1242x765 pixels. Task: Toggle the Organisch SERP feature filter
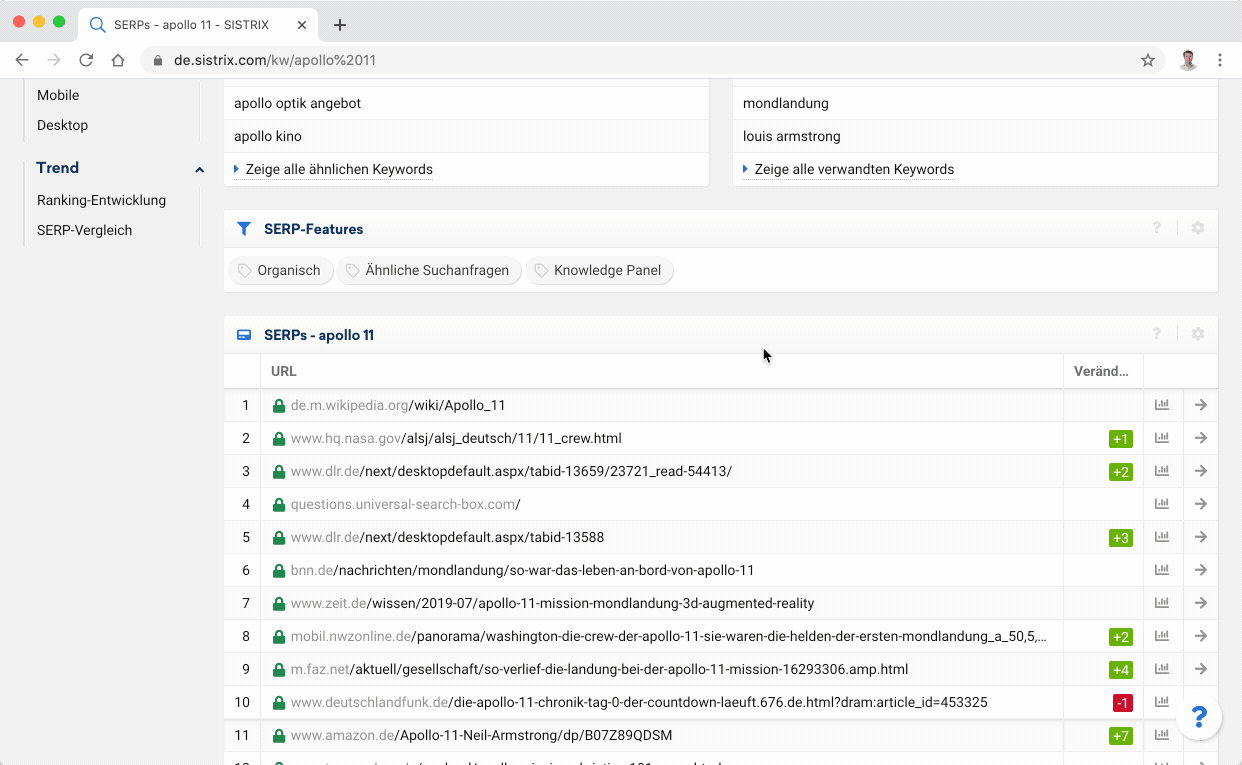pyautogui.click(x=280, y=270)
